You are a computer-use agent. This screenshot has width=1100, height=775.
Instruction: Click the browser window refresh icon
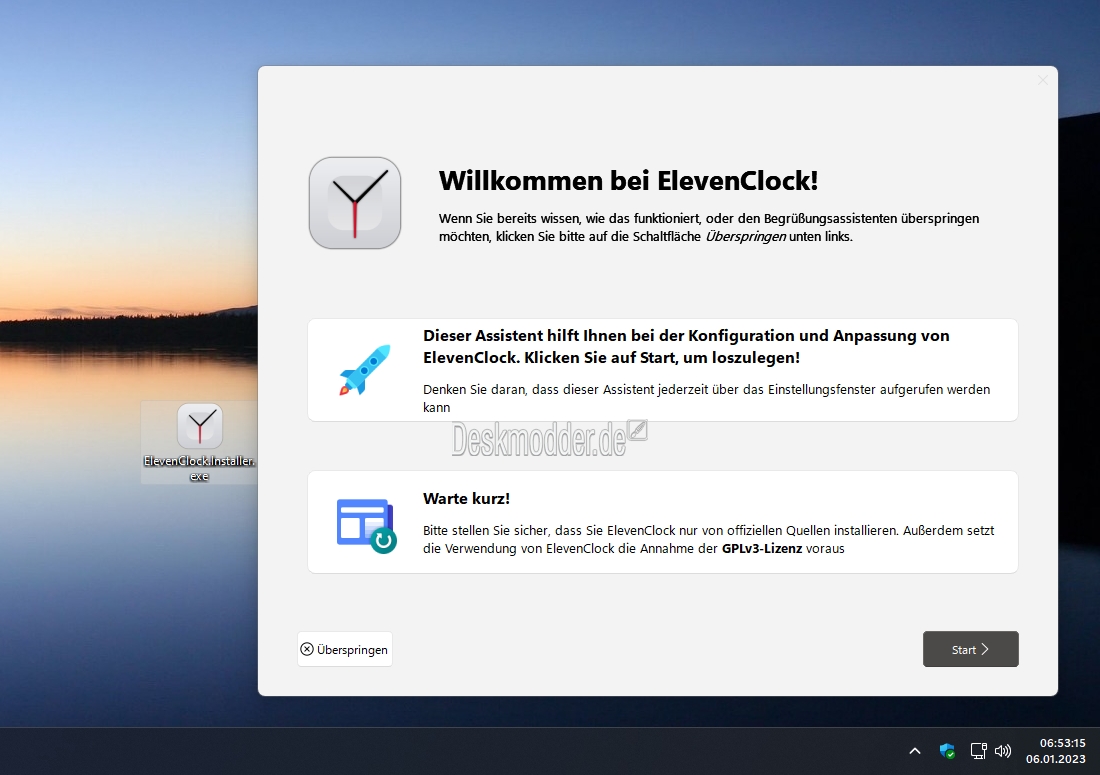366,525
